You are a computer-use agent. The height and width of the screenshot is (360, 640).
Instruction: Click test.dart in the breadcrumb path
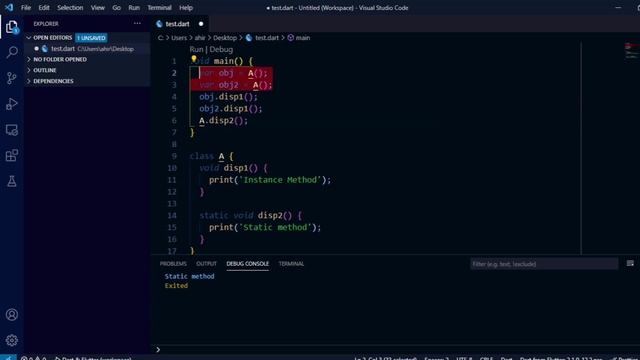coord(267,38)
